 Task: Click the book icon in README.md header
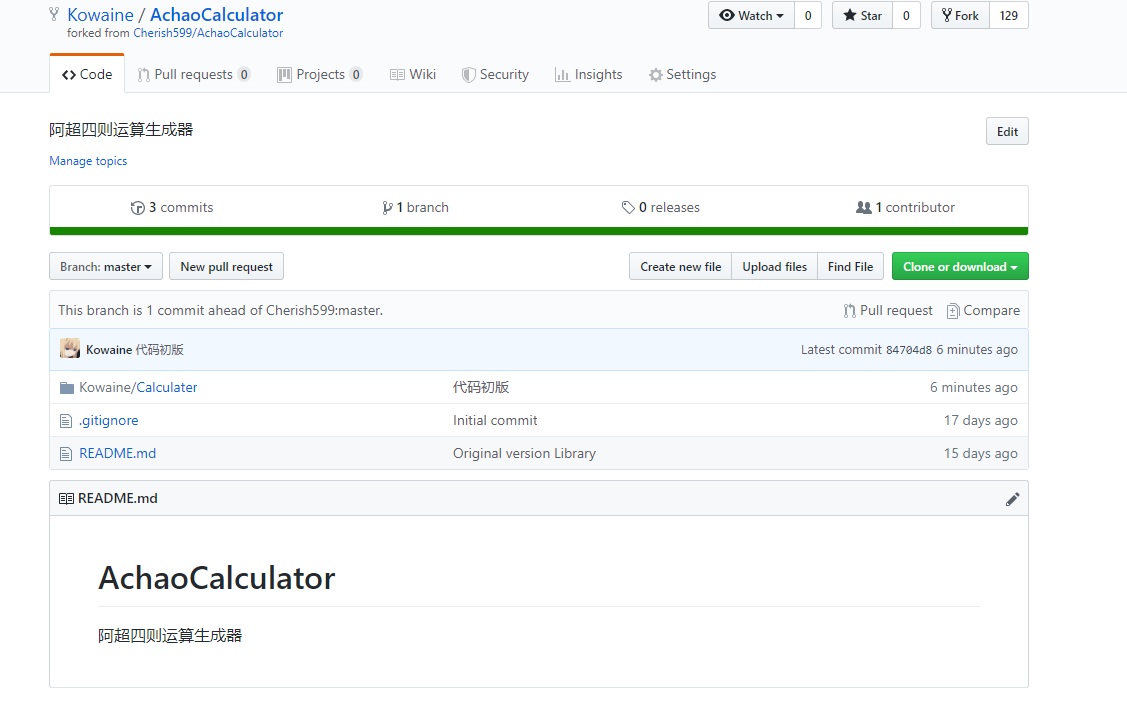66,499
